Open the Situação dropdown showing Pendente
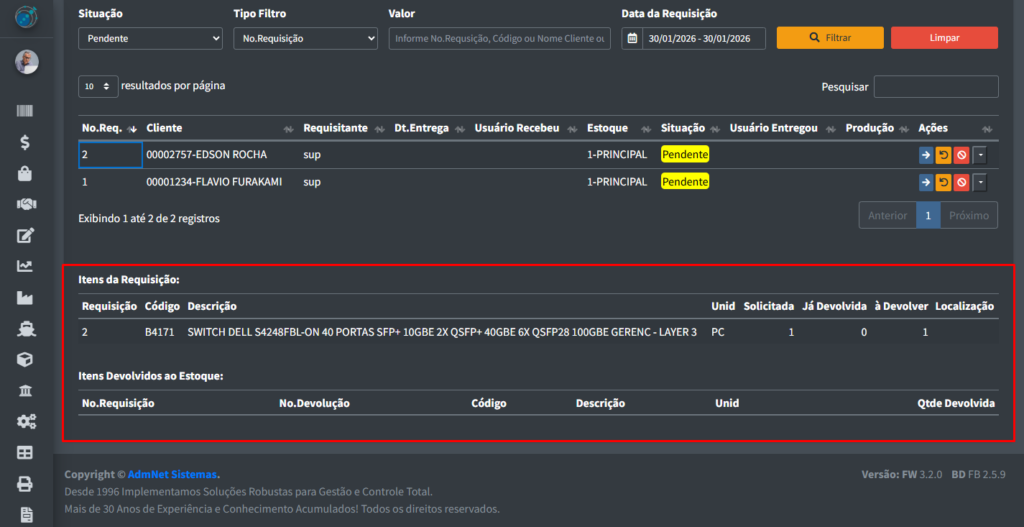 coord(150,38)
